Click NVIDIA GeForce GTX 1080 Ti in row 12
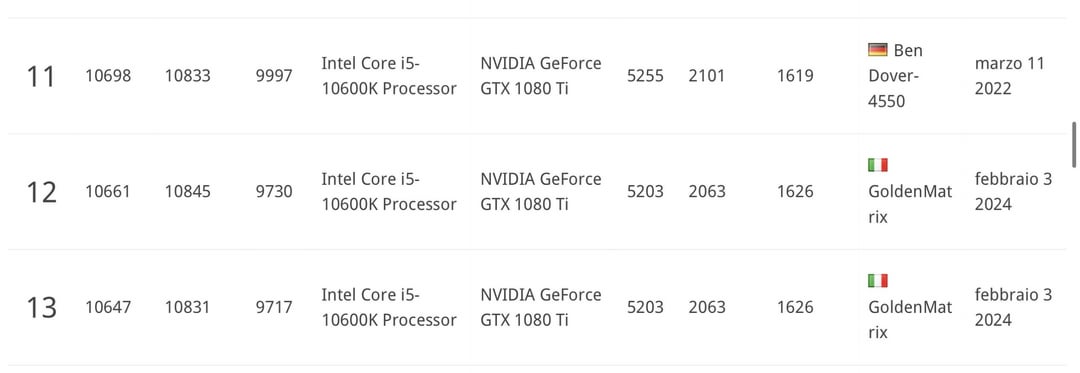The height and width of the screenshot is (373, 1080). pos(541,191)
